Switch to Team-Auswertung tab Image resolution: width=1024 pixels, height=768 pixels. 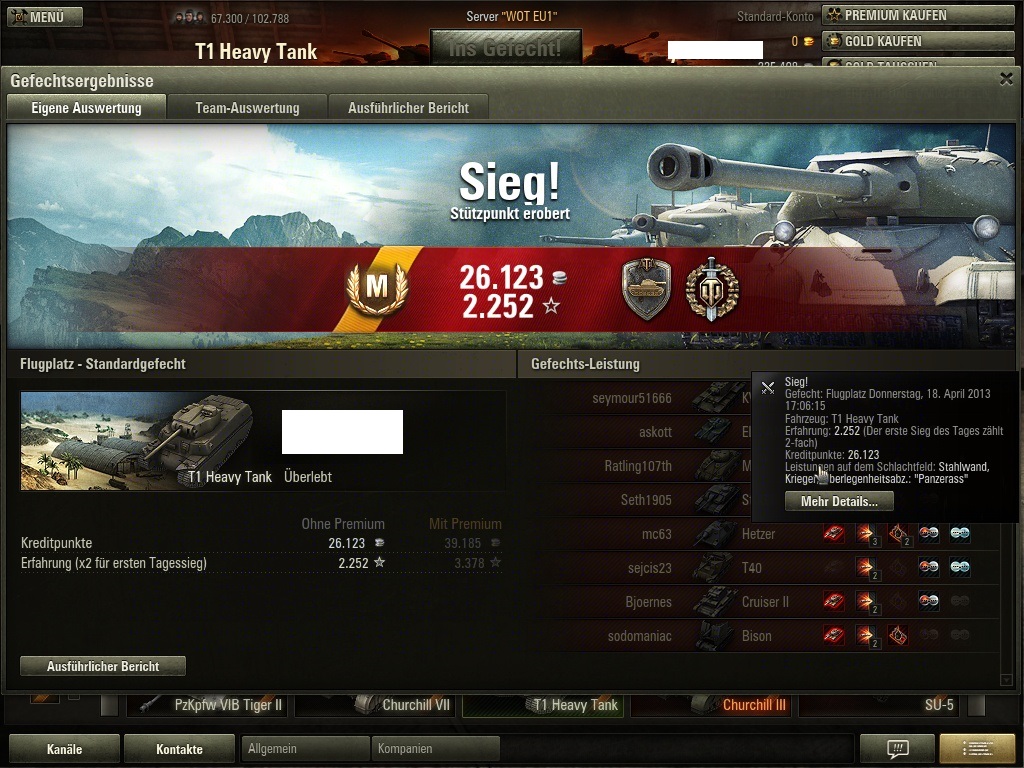click(247, 108)
